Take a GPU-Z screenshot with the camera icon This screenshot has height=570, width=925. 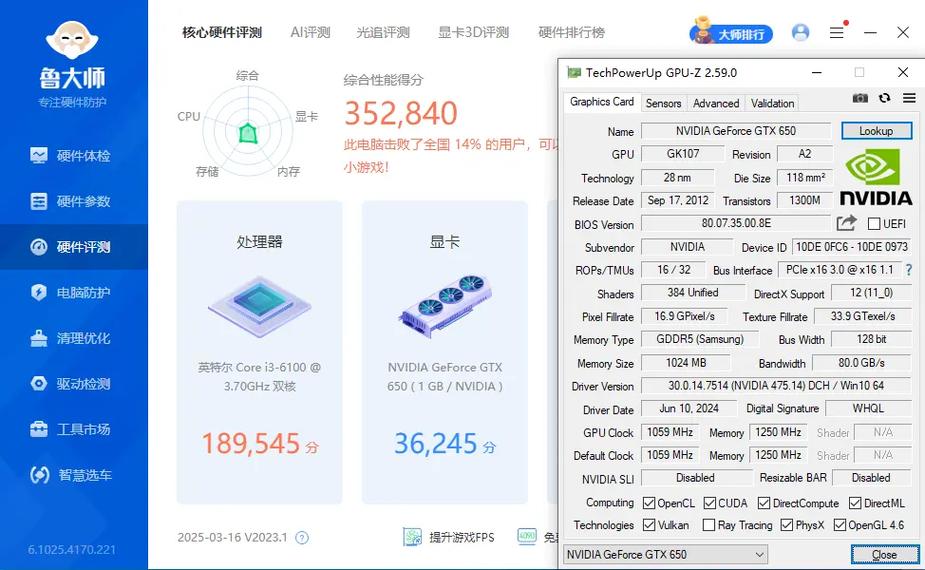click(860, 98)
